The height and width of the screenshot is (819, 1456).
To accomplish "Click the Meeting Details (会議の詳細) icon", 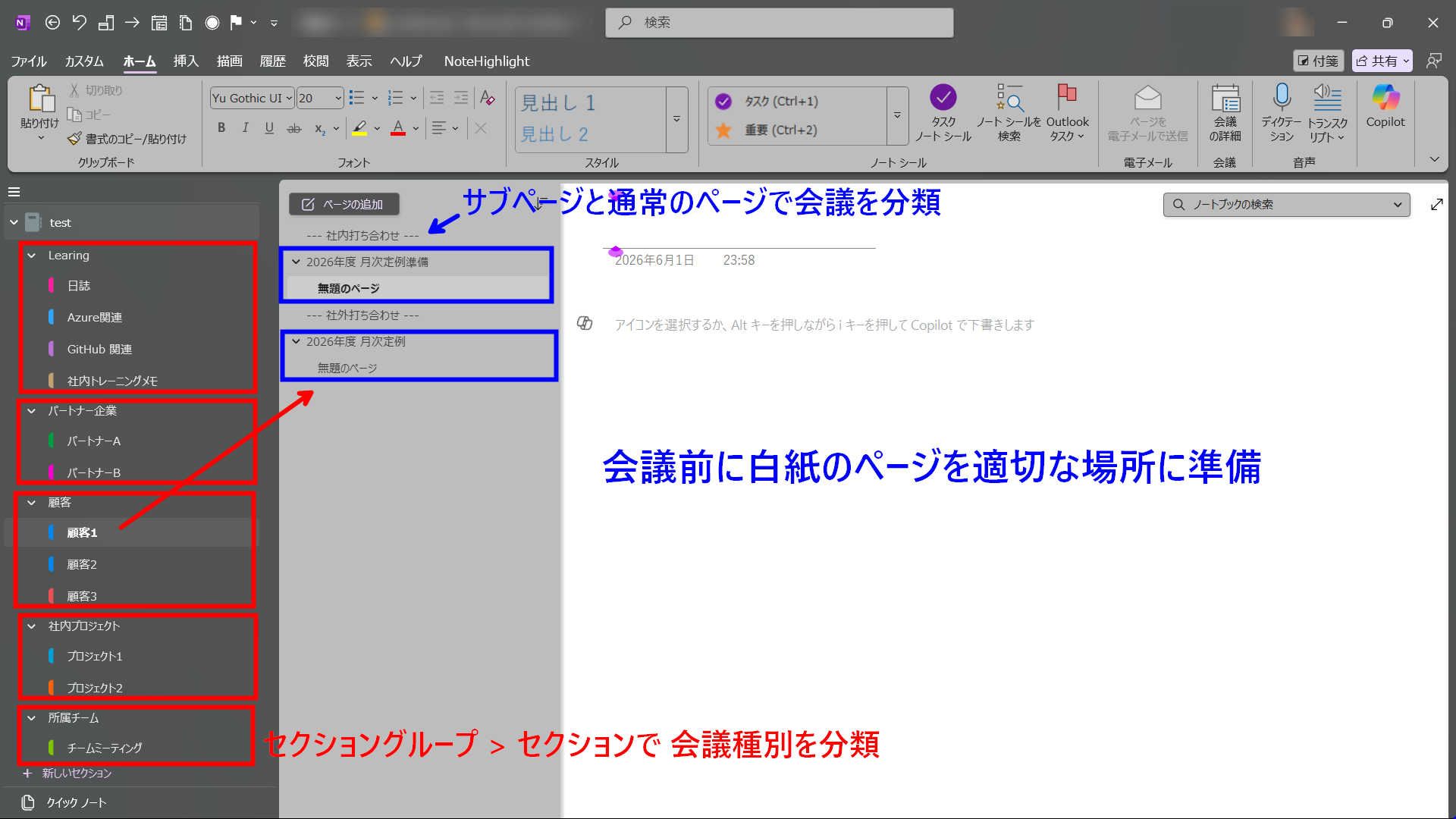I will (x=1225, y=98).
